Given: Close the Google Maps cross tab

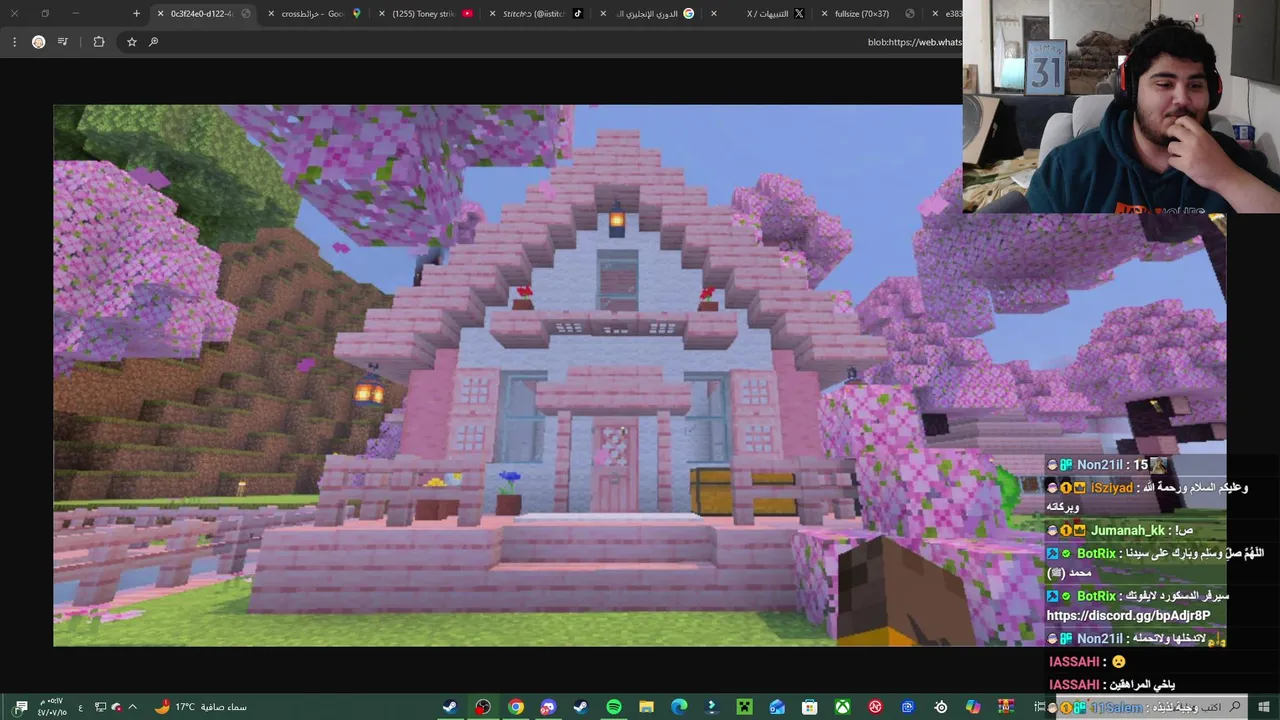Looking at the screenshot, I should (271, 14).
